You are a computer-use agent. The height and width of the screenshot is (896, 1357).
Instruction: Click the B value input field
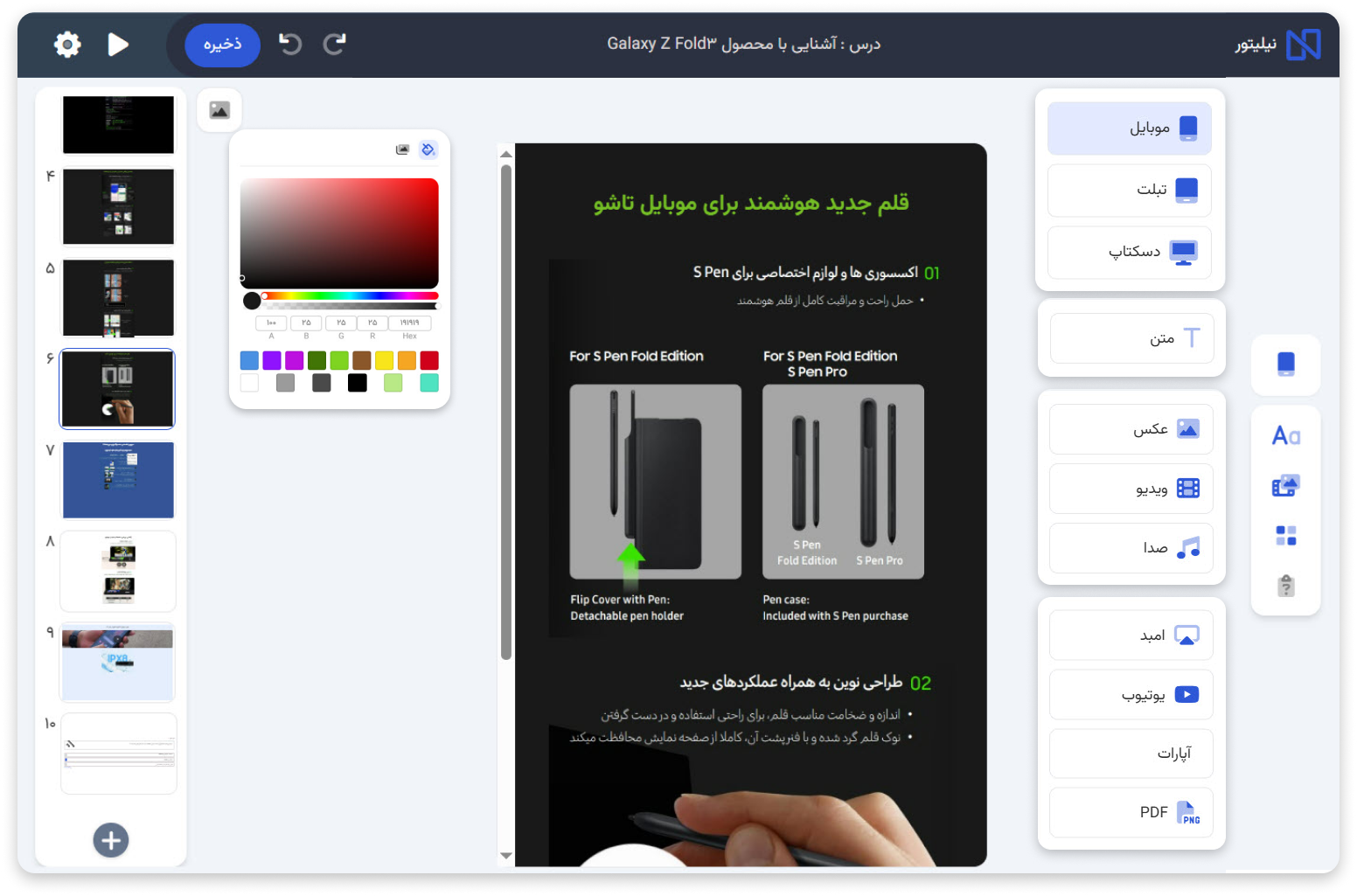click(x=306, y=323)
